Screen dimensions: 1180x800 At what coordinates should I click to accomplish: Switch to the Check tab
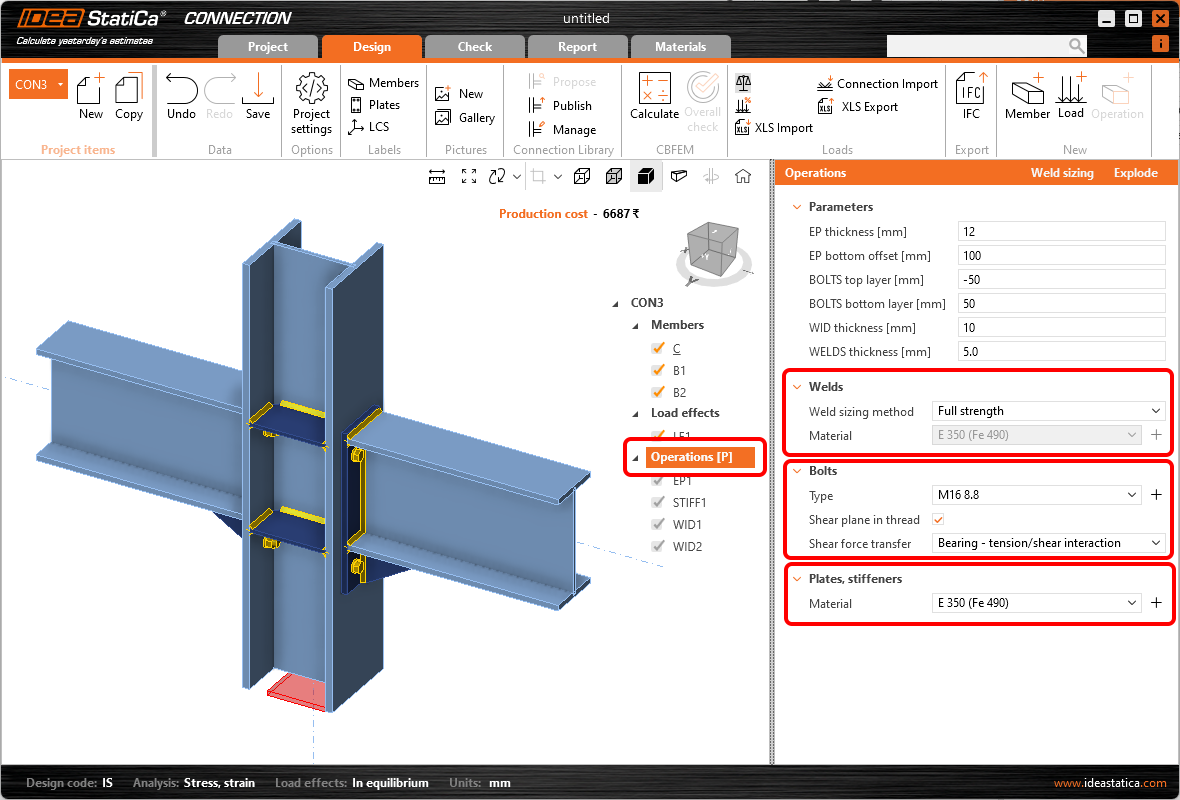click(x=474, y=46)
